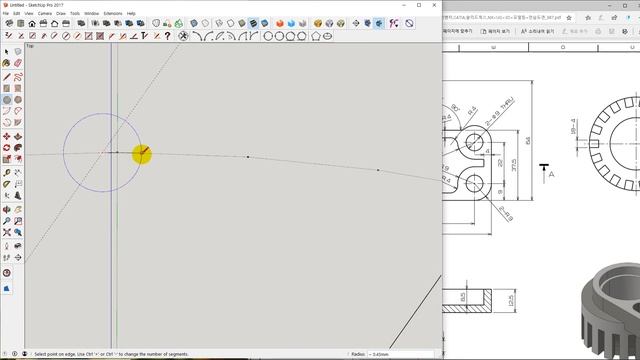Select the Text label tool
This screenshot has width=640, height=360.
coord(18,184)
